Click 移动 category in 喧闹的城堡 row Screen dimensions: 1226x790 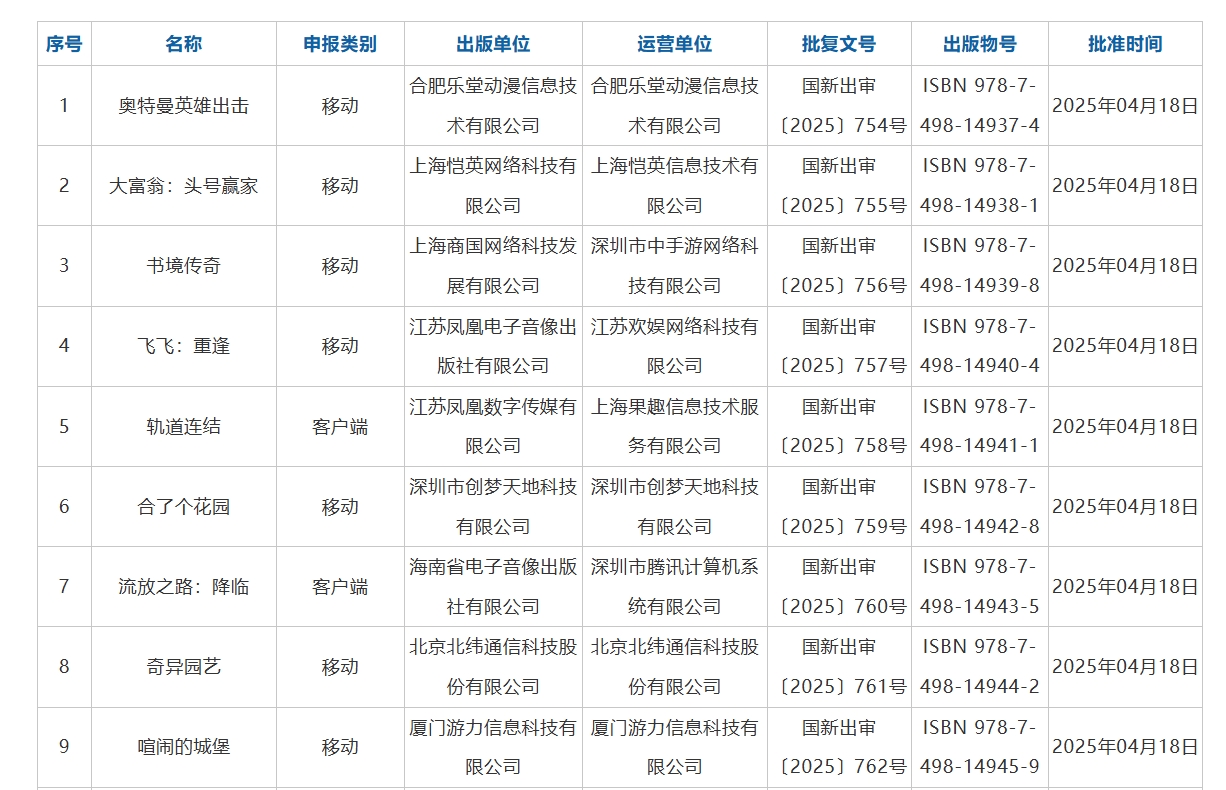(x=340, y=747)
